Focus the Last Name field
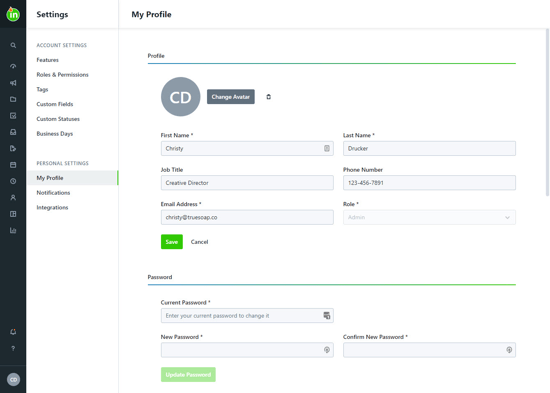550x393 pixels. (x=429, y=148)
